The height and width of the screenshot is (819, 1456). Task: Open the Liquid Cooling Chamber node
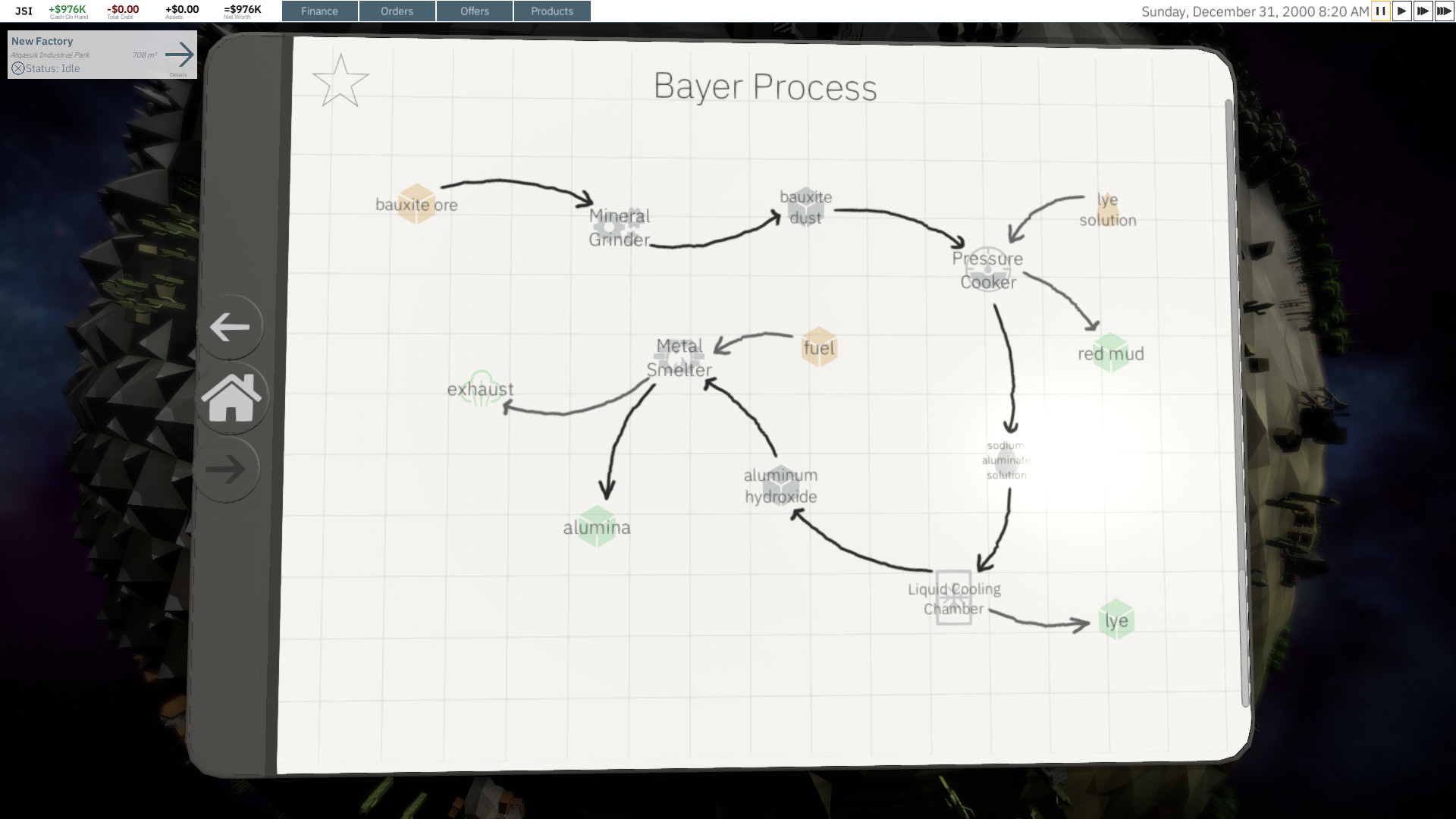pos(954,598)
